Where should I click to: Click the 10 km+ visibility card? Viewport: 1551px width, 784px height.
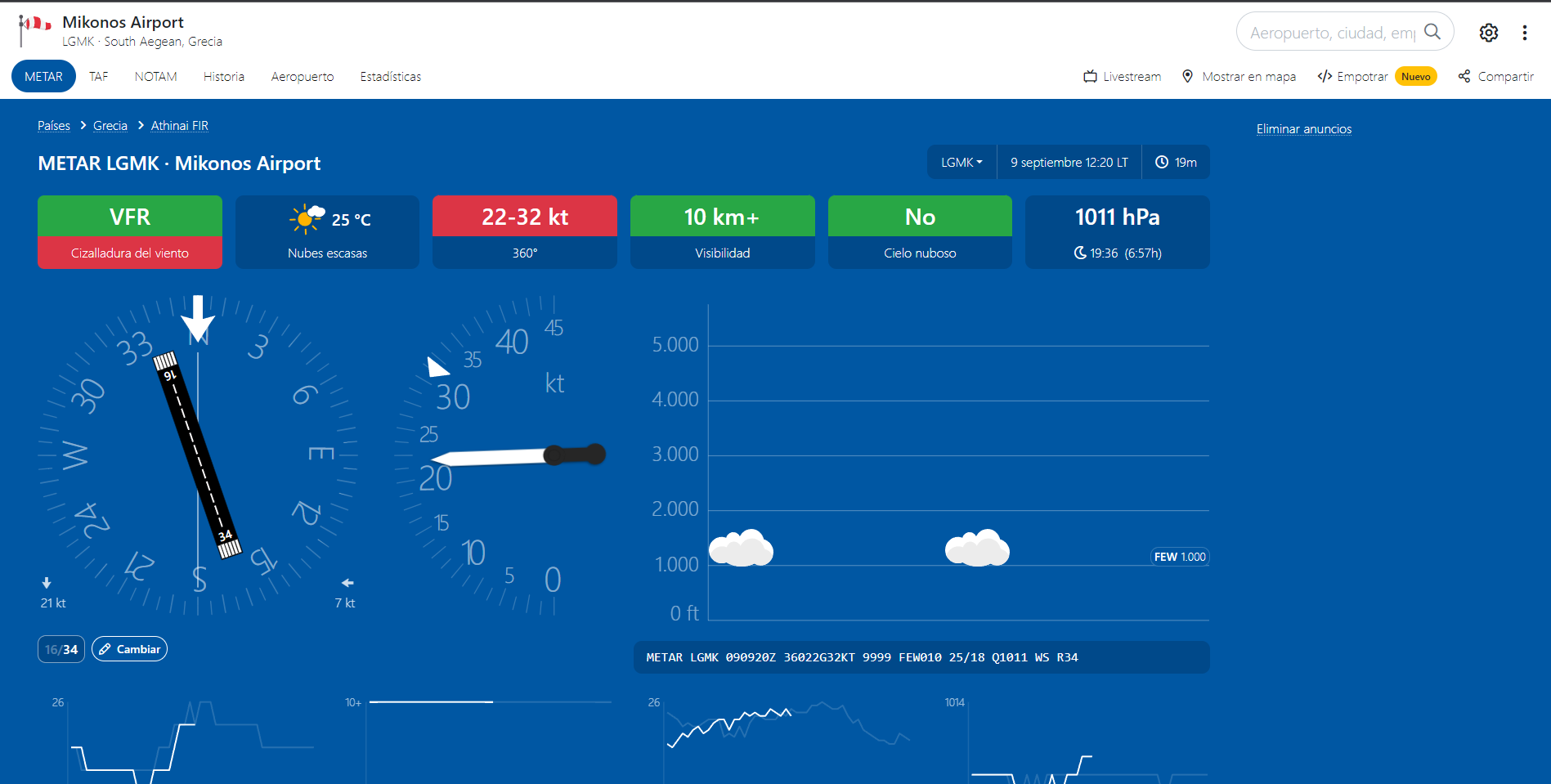[723, 231]
